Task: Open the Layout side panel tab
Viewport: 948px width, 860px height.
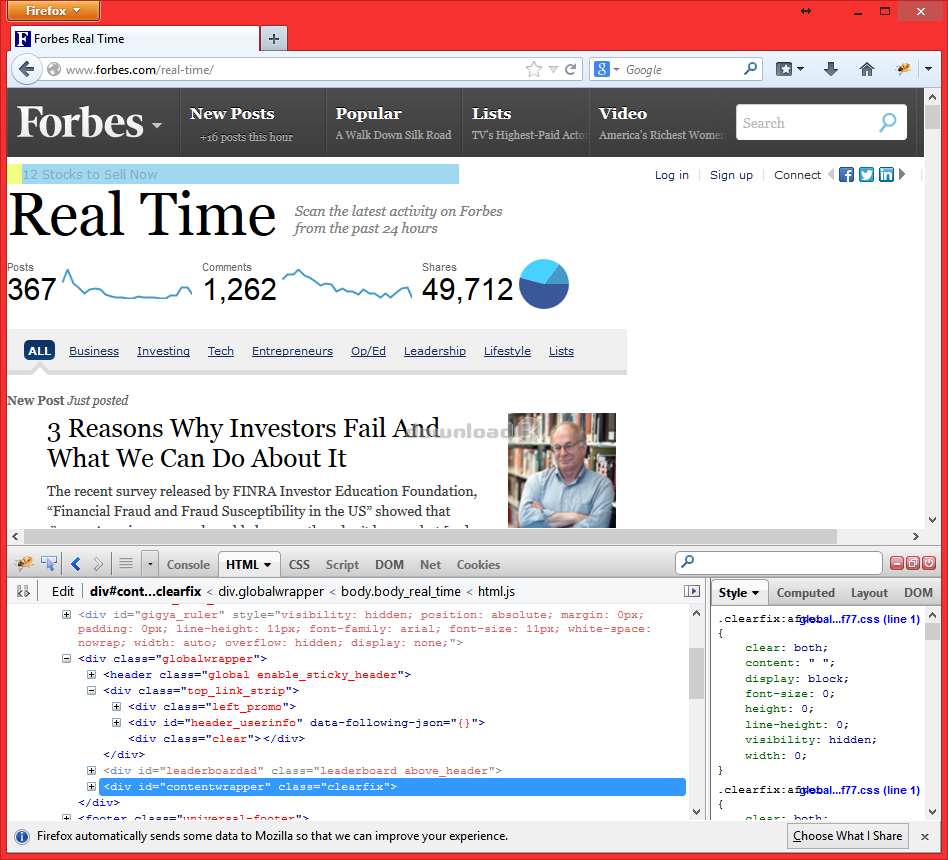Action: (x=869, y=593)
